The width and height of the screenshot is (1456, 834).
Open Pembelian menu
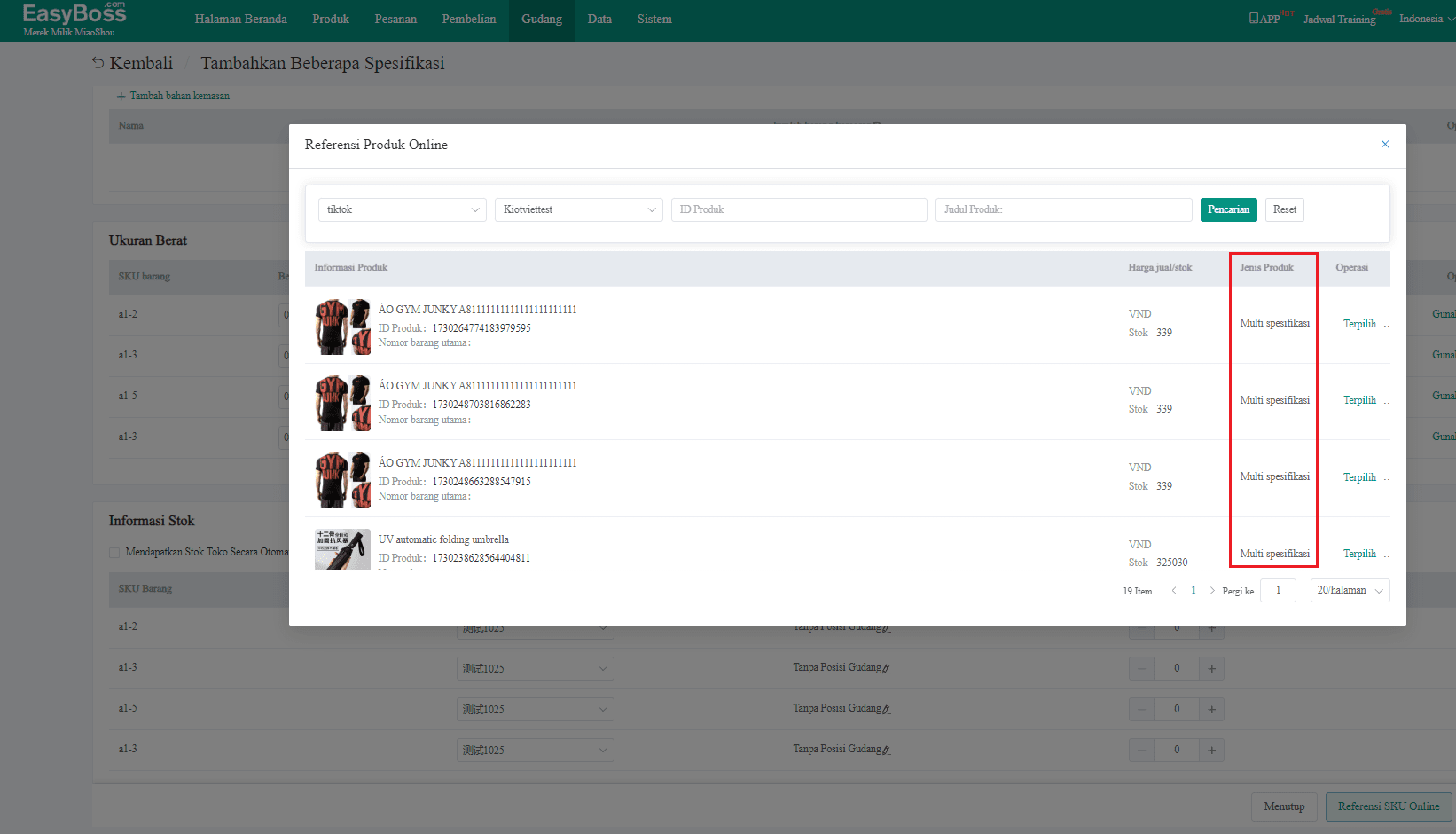pyautogui.click(x=469, y=19)
